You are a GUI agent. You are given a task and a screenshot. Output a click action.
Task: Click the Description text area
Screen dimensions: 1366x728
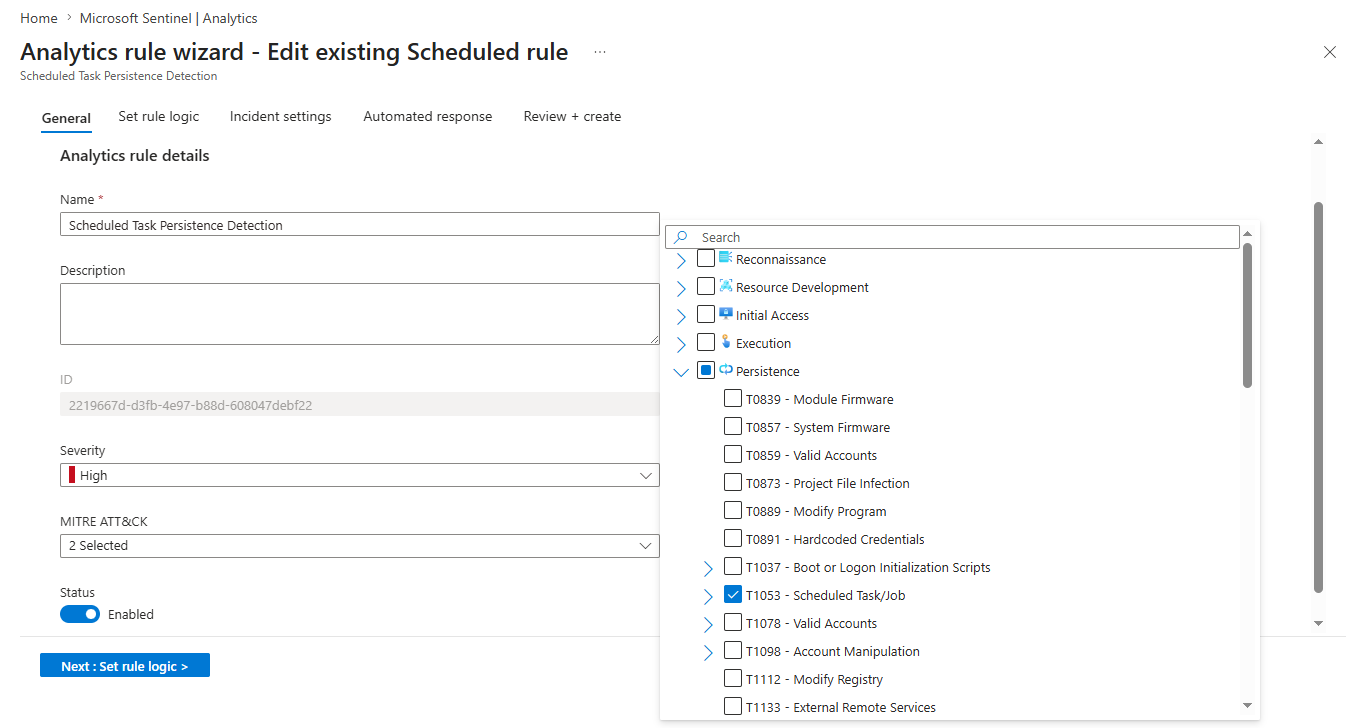[360, 314]
